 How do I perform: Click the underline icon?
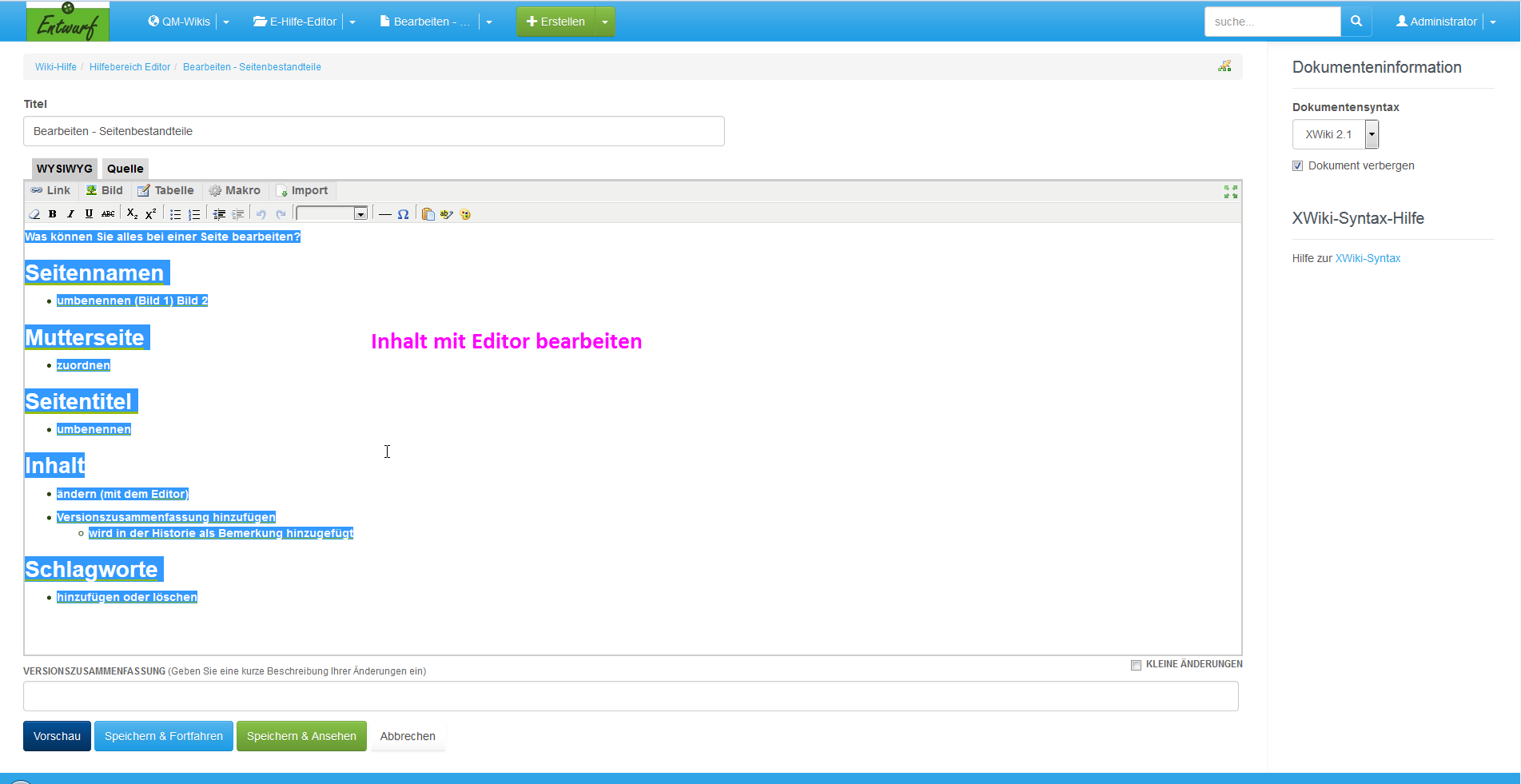click(89, 214)
